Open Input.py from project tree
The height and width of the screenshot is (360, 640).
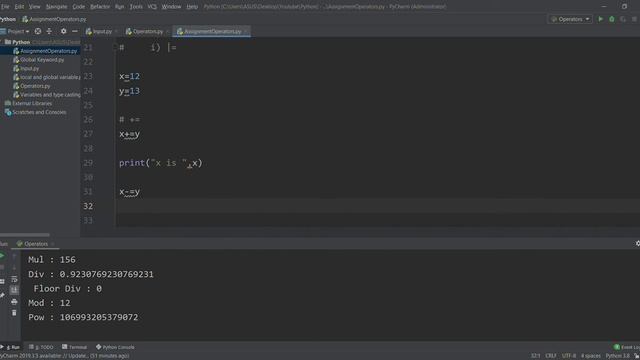pyautogui.click(x=26, y=69)
